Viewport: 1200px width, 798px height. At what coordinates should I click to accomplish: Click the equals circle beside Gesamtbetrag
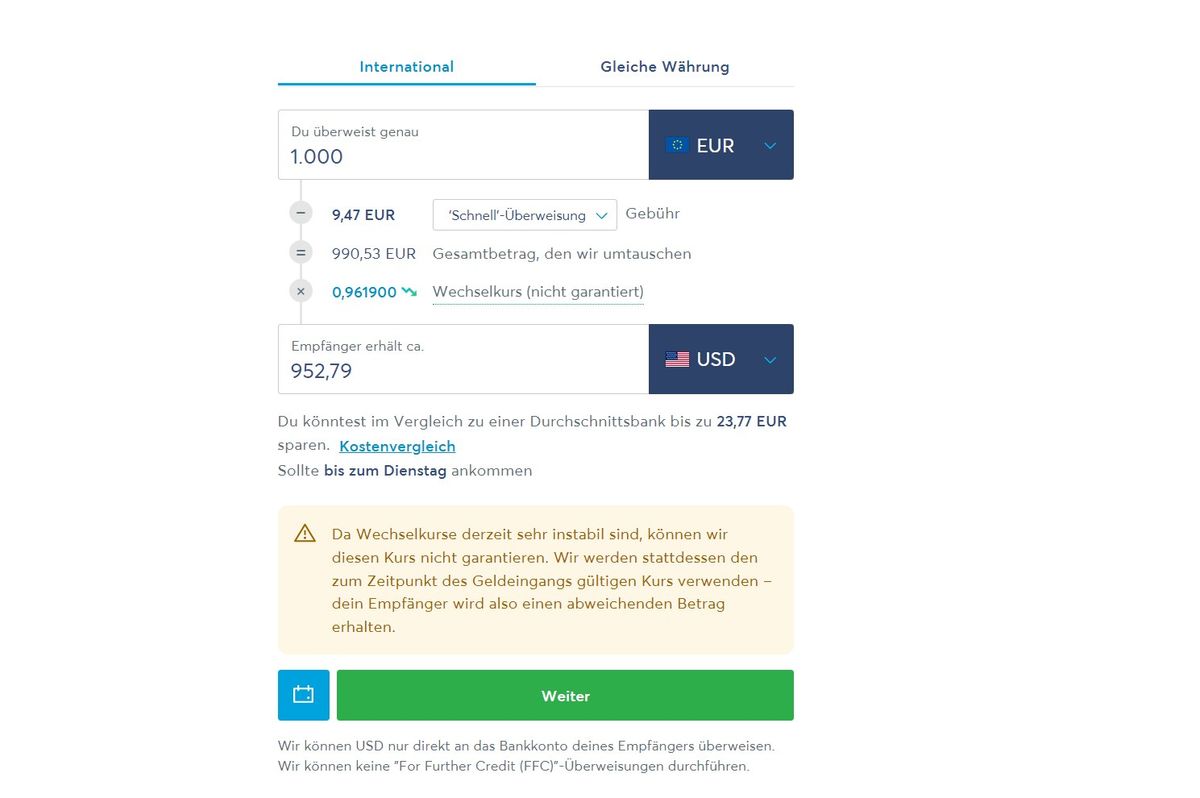point(300,252)
